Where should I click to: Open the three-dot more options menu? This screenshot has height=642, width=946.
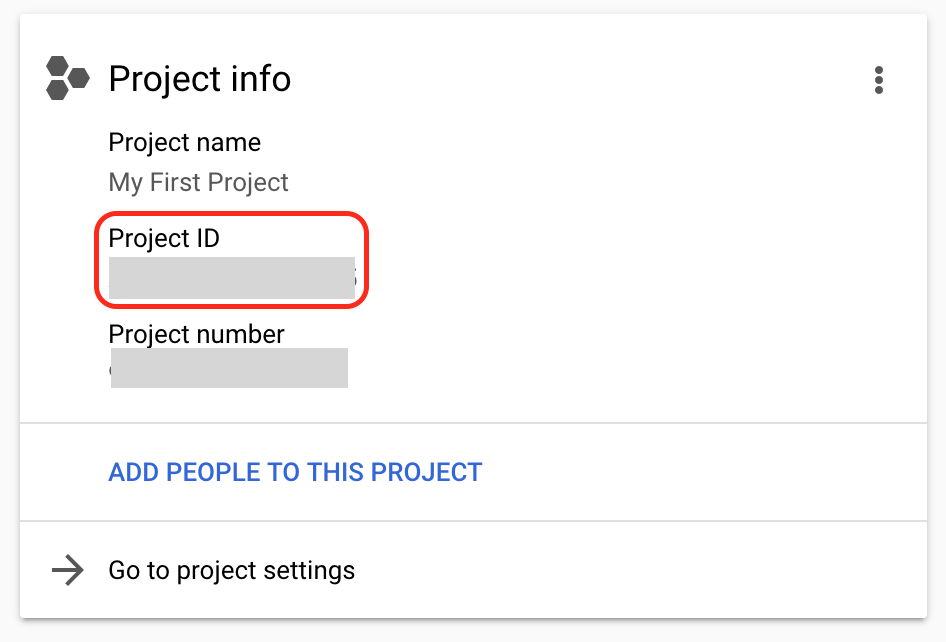(x=878, y=80)
